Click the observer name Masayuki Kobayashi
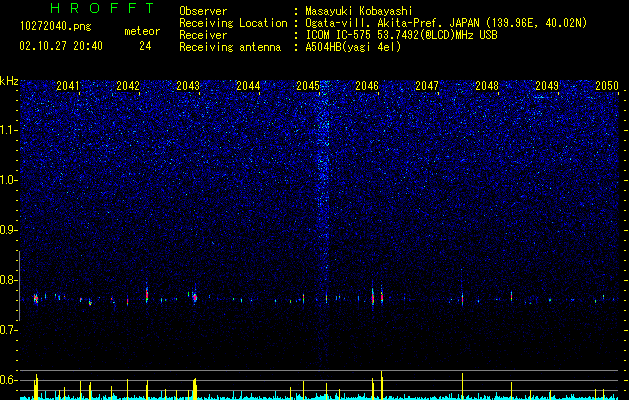Screen dimensions: 629x400 (359, 11)
